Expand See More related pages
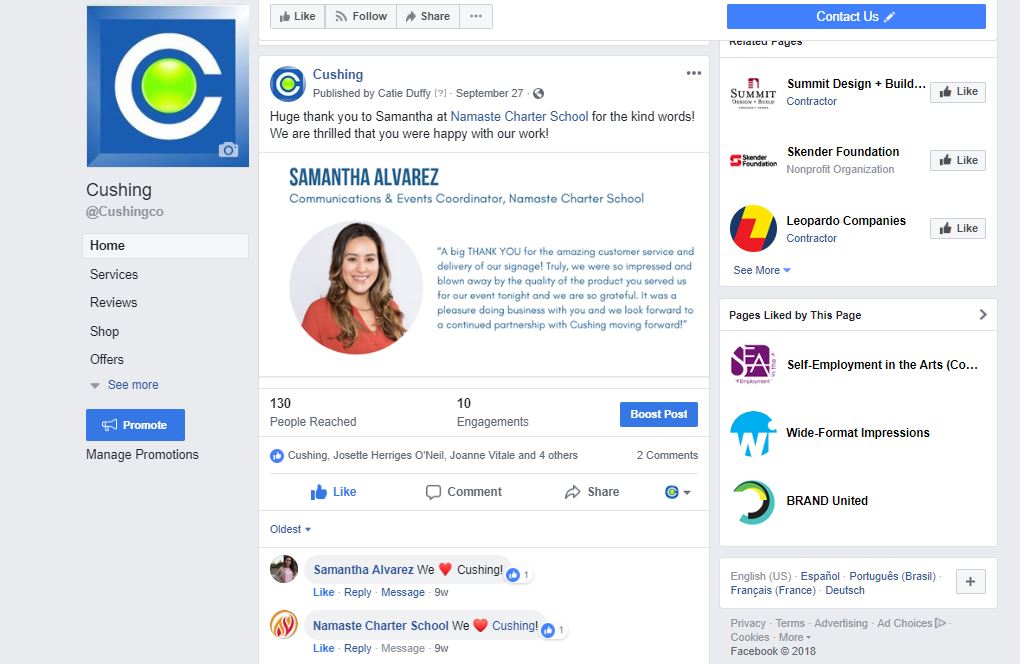The image size is (1020, 664). click(762, 270)
